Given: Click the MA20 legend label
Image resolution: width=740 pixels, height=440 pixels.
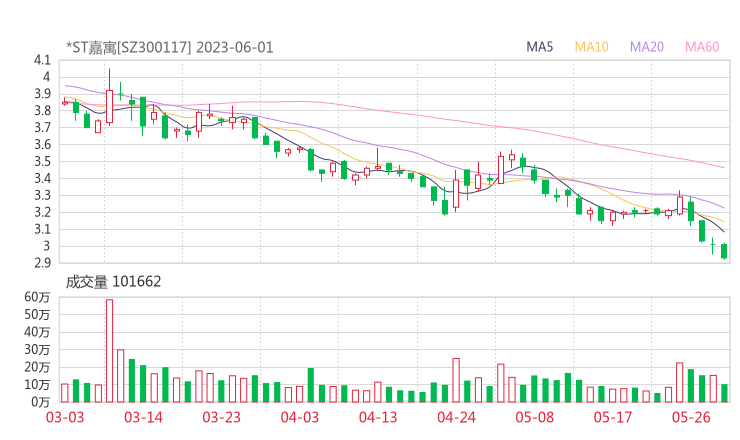Looking at the screenshot, I should [647, 47].
